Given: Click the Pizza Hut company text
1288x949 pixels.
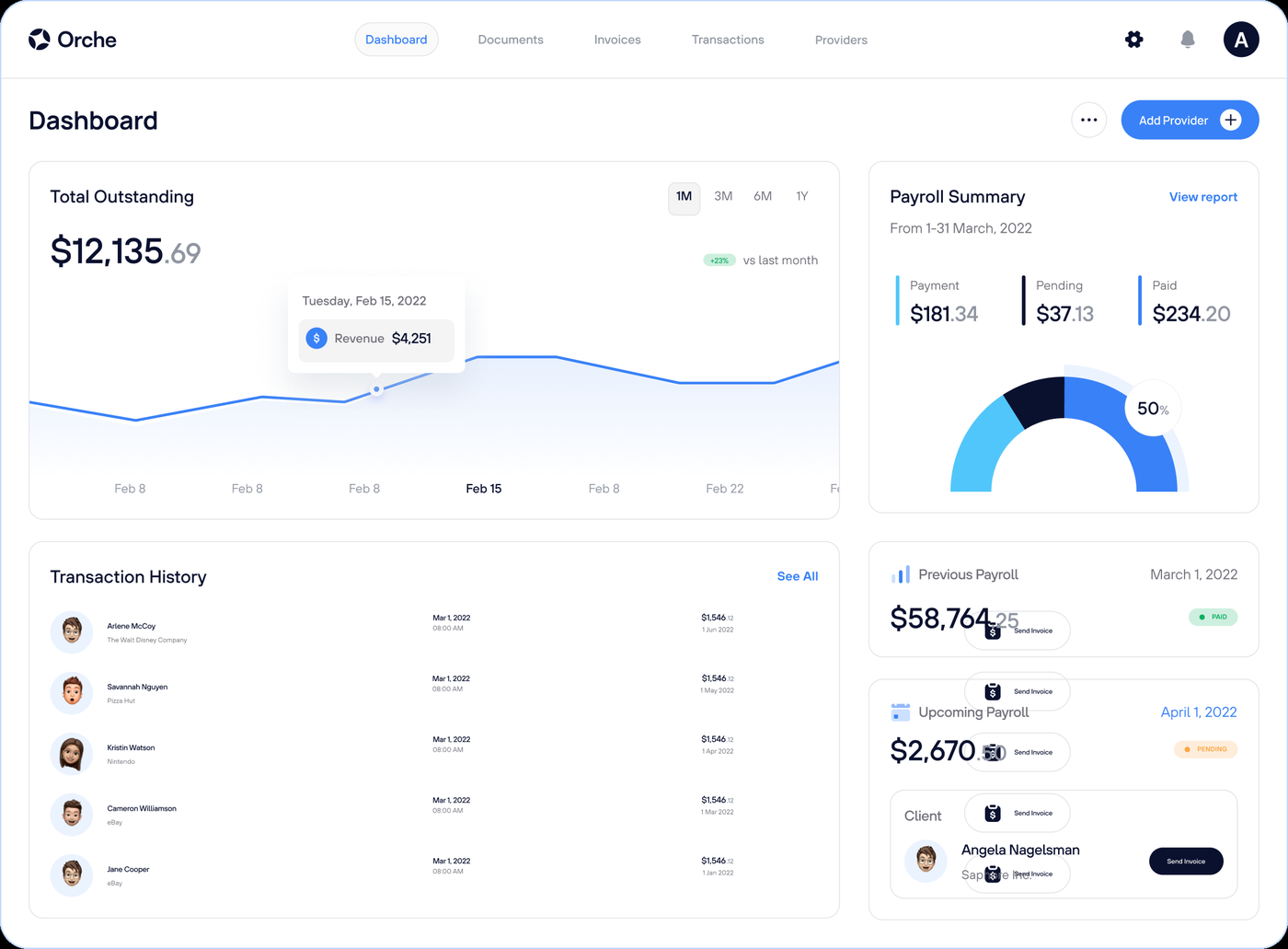Looking at the screenshot, I should point(121,700).
